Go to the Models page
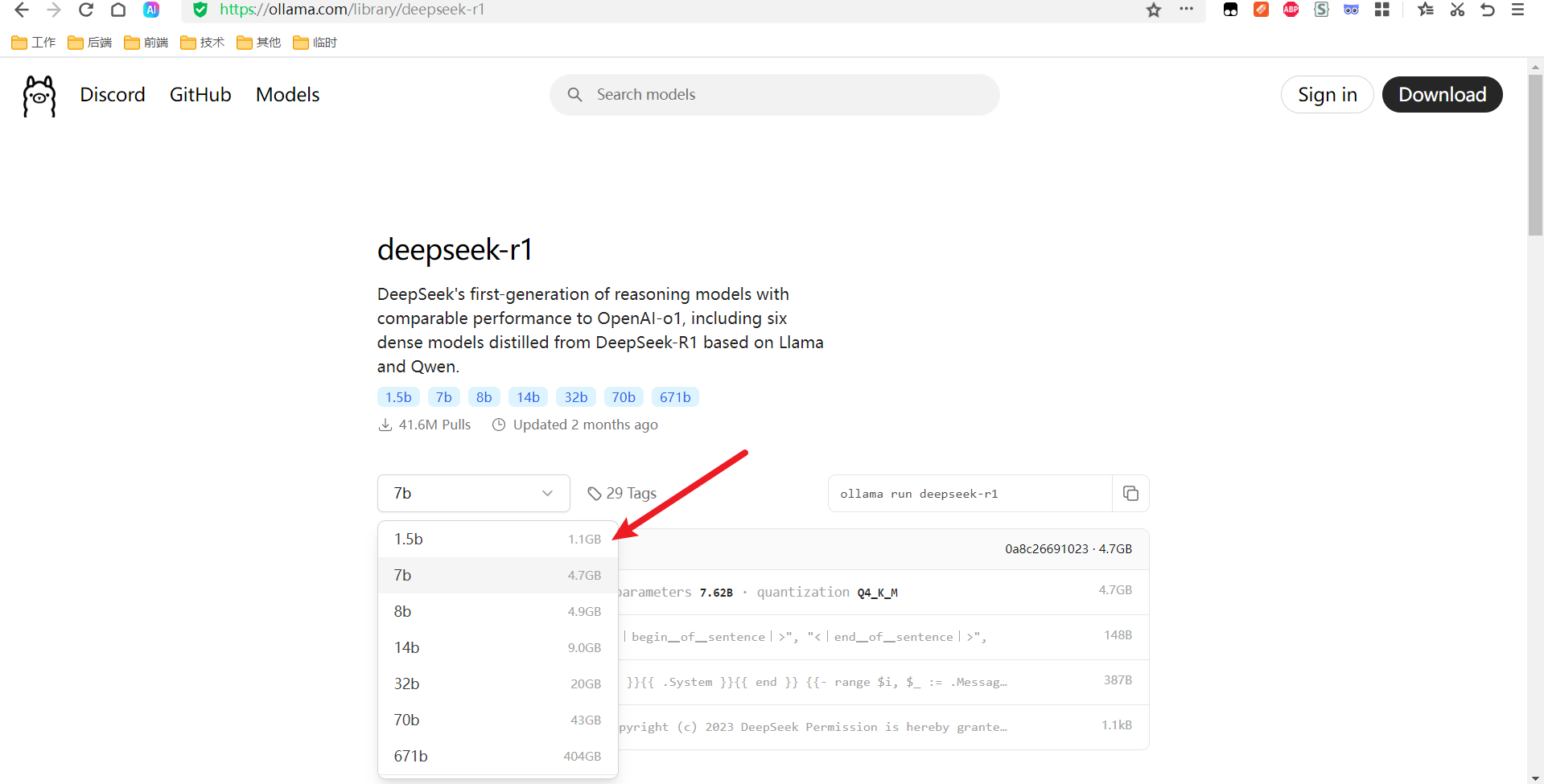Image resolution: width=1544 pixels, height=784 pixels. pyautogui.click(x=287, y=95)
